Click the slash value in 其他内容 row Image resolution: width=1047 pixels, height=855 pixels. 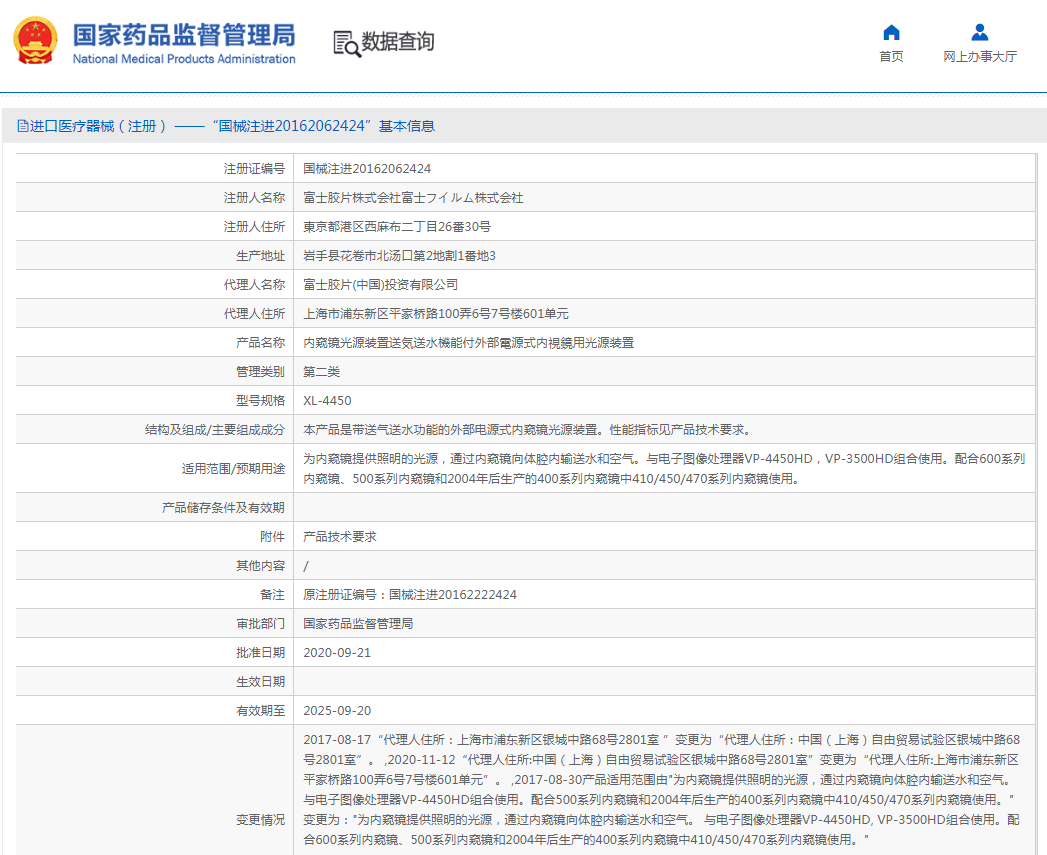coord(306,566)
